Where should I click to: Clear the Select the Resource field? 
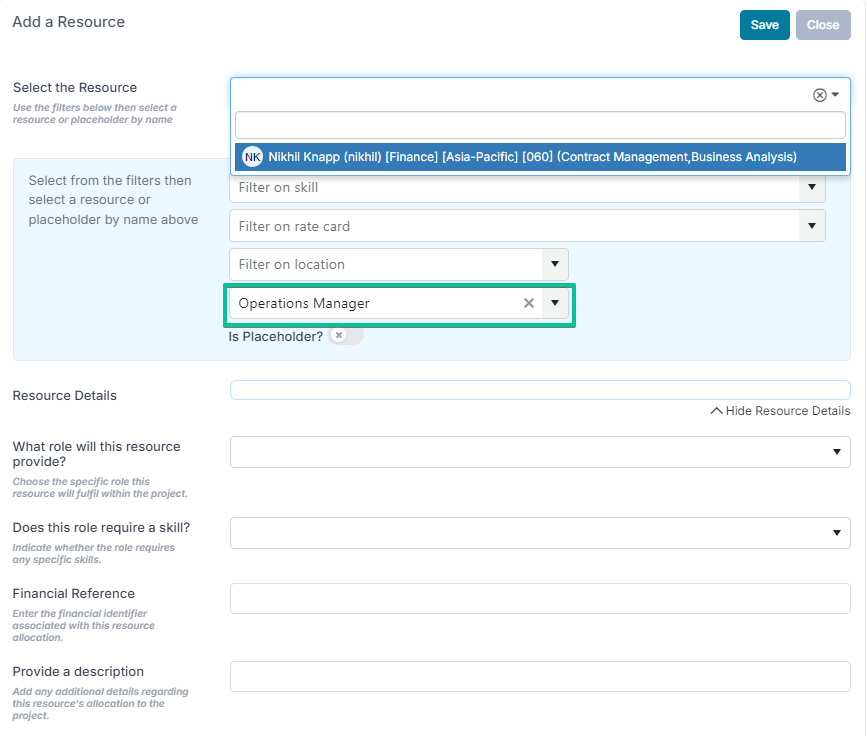(x=819, y=95)
